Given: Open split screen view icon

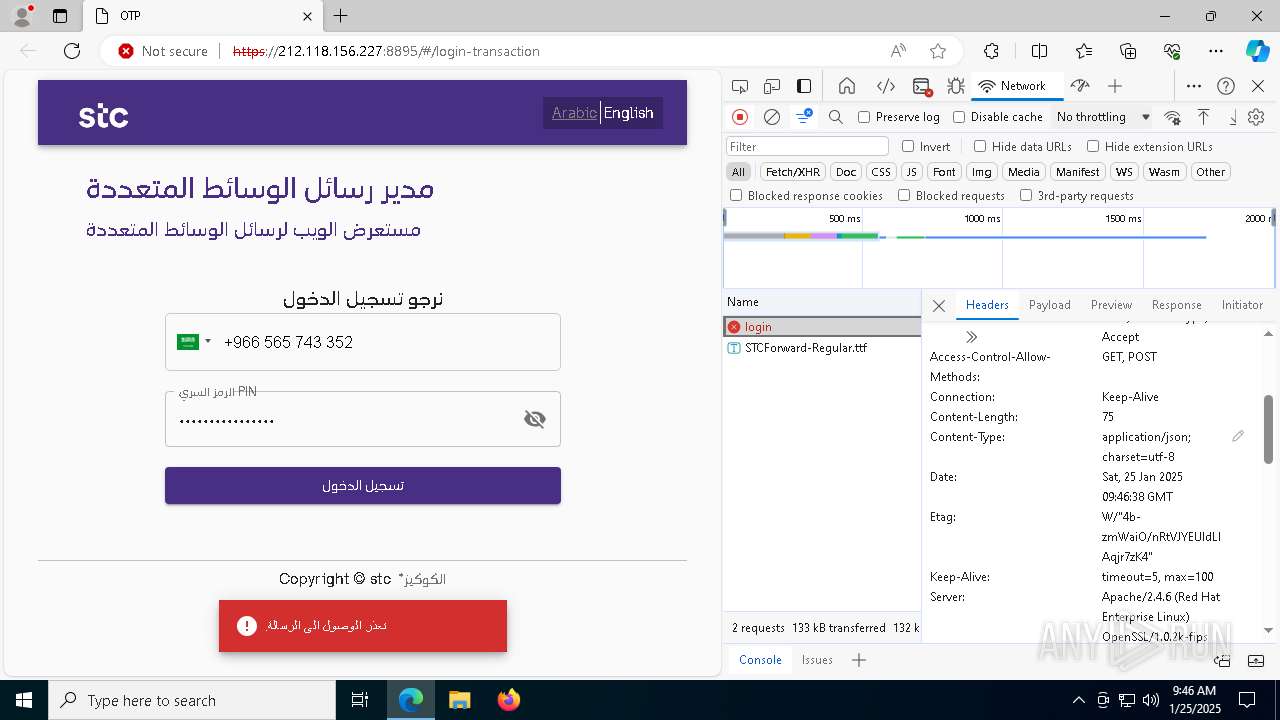Looking at the screenshot, I should pyautogui.click(x=1039, y=51).
